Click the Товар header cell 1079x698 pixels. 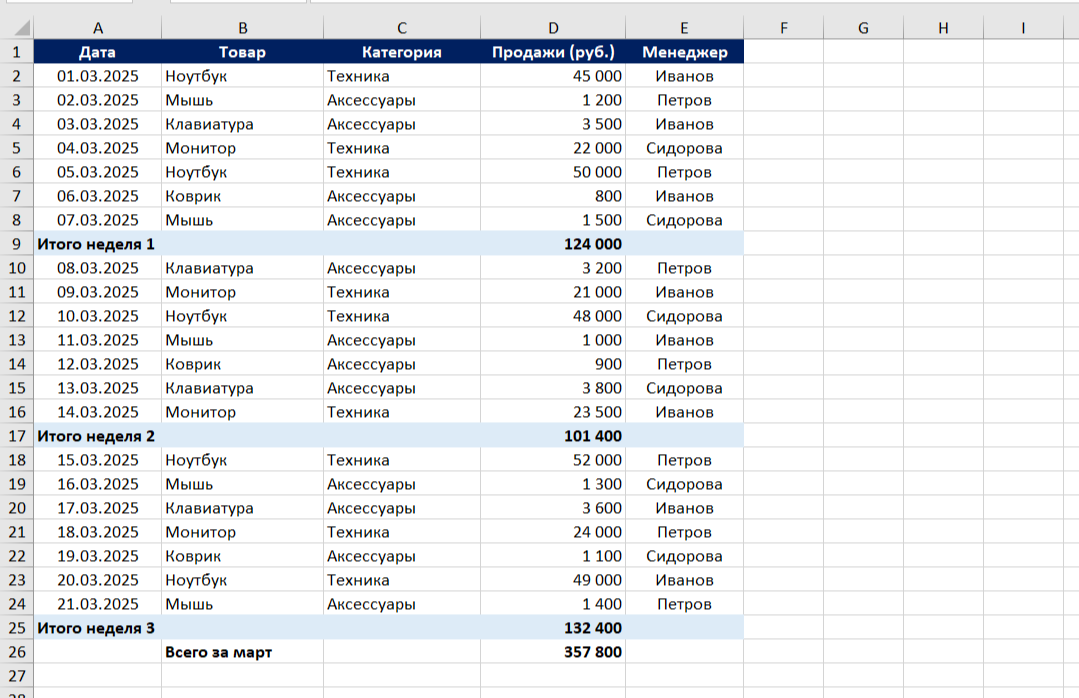pyautogui.click(x=242, y=52)
